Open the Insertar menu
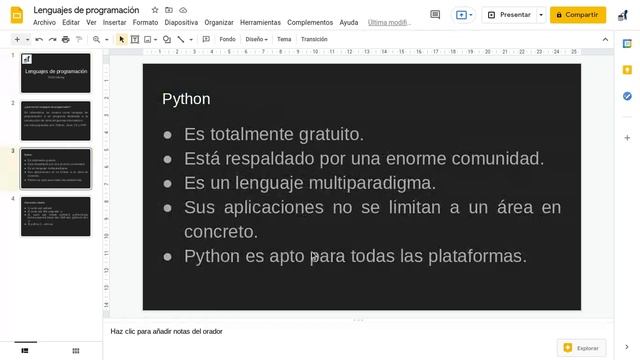Image resolution: width=640 pixels, height=360 pixels. click(x=114, y=22)
